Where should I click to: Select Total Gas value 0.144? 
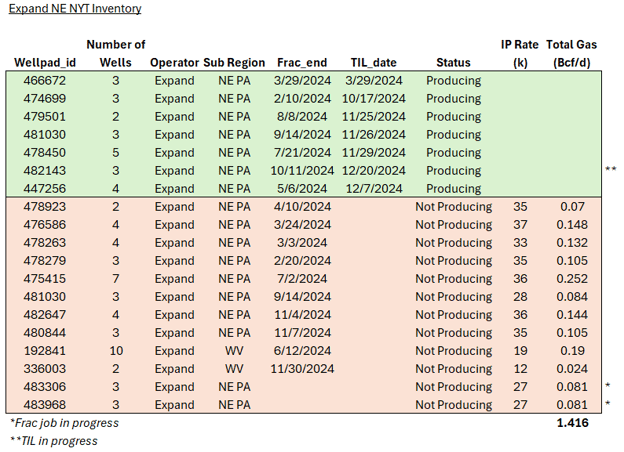click(x=572, y=315)
